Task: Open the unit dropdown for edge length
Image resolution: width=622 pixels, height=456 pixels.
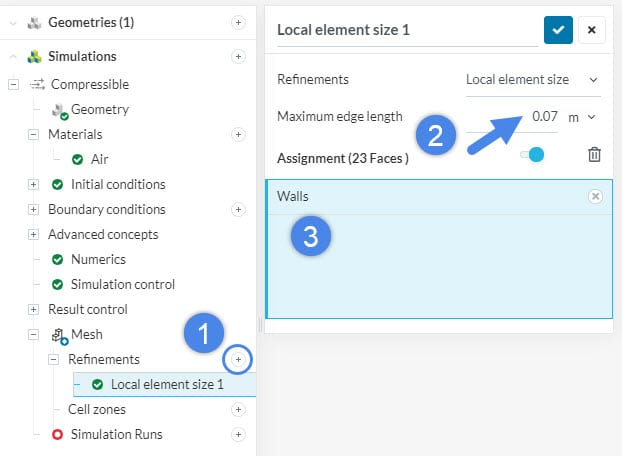Action: point(591,117)
